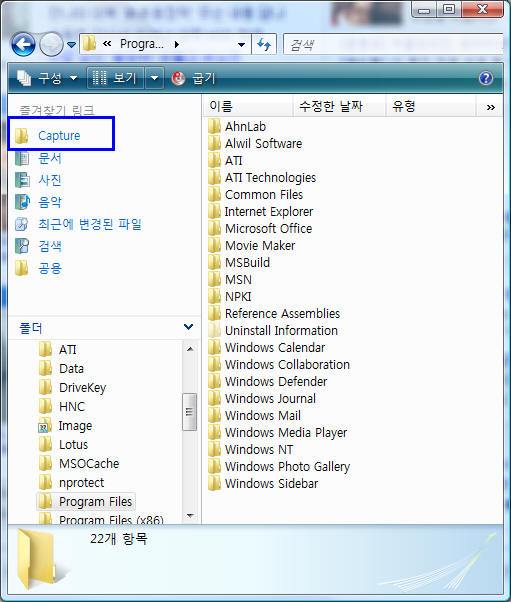The height and width of the screenshot is (602, 511).
Task: Click the 굽기 burn button
Action: 193,78
